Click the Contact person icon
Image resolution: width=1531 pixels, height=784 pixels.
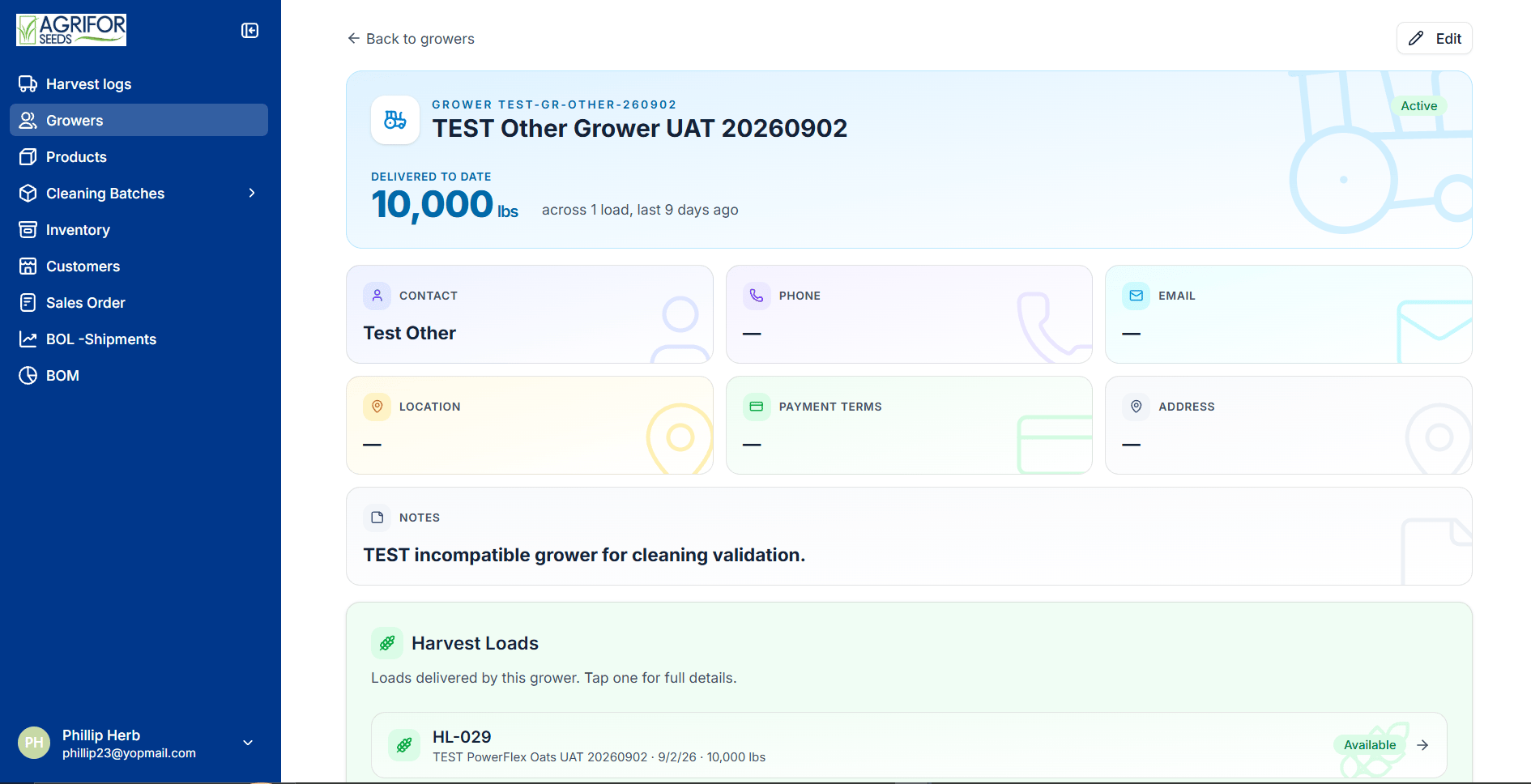pyautogui.click(x=377, y=296)
